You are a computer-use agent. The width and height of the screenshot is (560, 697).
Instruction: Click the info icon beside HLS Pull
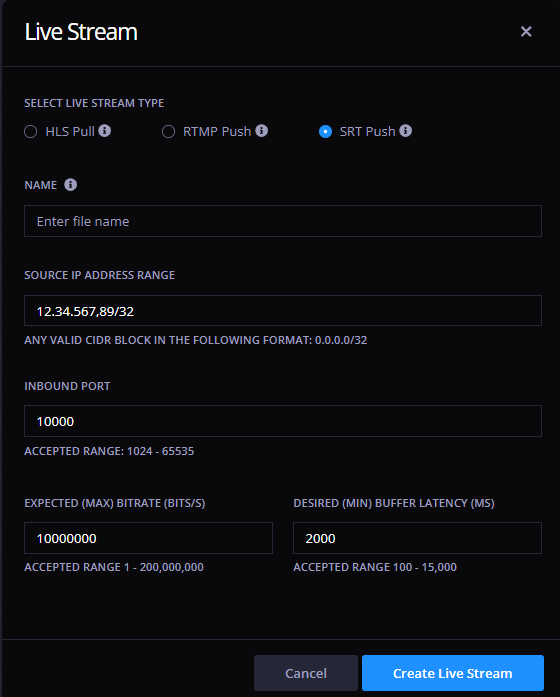click(104, 131)
